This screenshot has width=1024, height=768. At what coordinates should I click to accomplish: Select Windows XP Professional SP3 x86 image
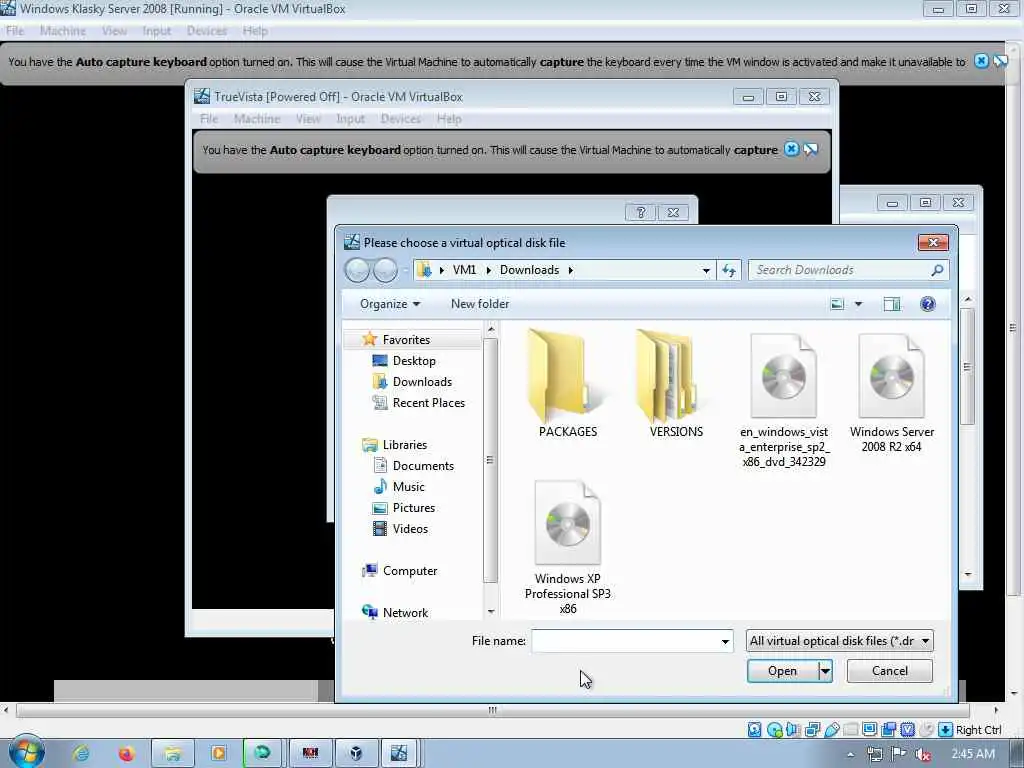pos(568,547)
